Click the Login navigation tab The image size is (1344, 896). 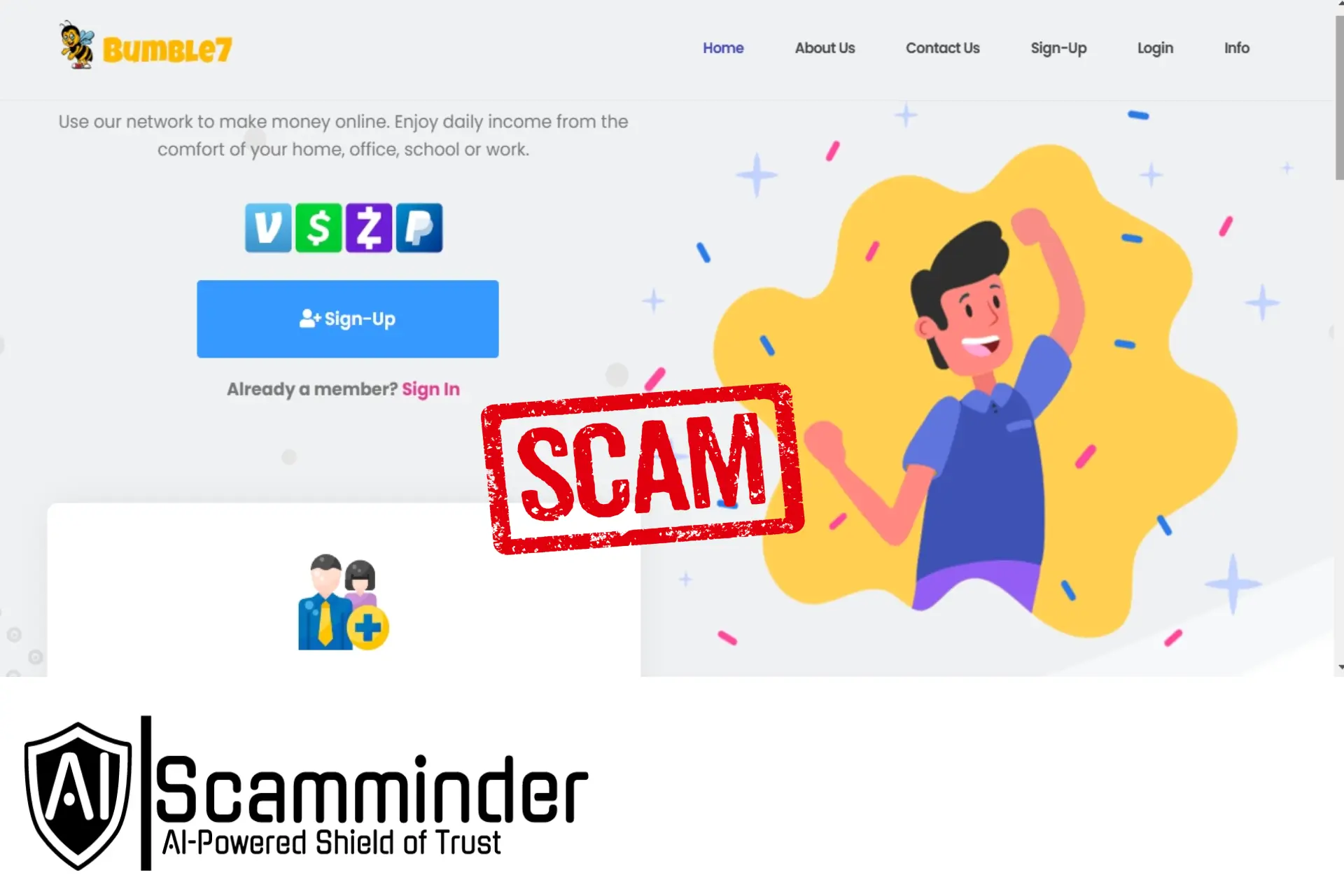click(1155, 48)
